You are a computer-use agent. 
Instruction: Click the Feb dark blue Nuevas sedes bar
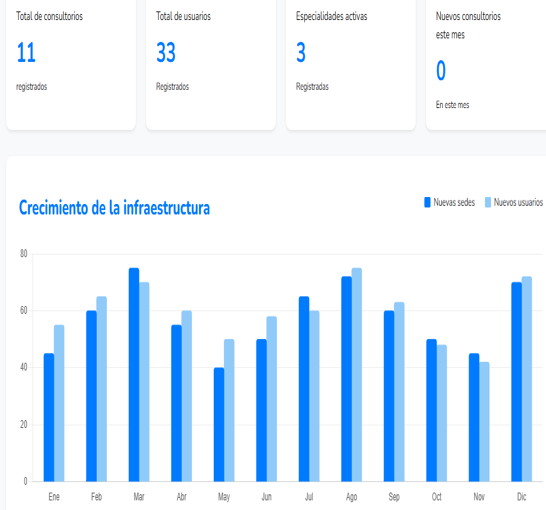[x=91, y=396]
